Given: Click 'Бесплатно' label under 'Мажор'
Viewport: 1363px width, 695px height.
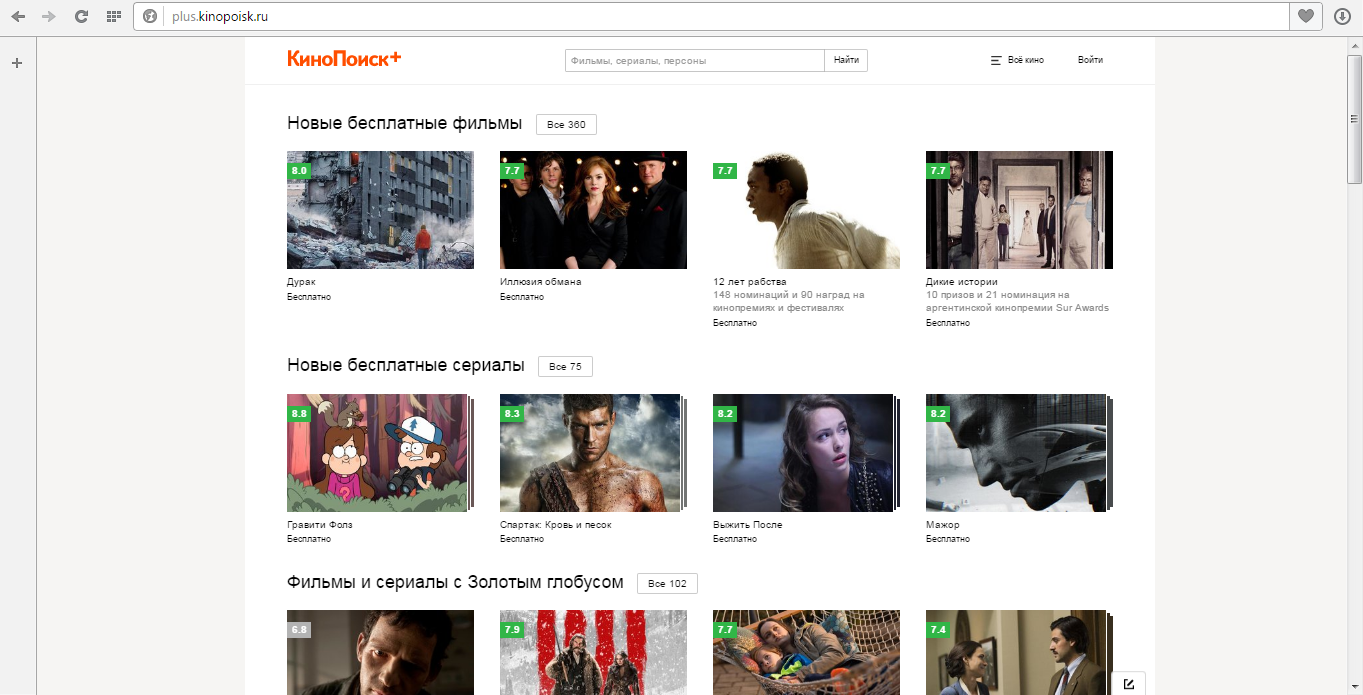Looking at the screenshot, I should [948, 539].
